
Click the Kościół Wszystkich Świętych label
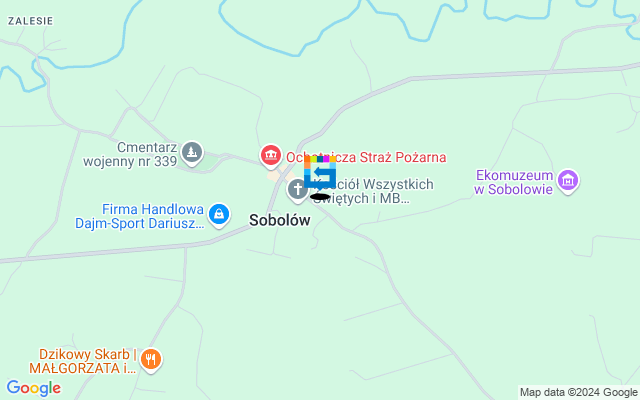372,191
